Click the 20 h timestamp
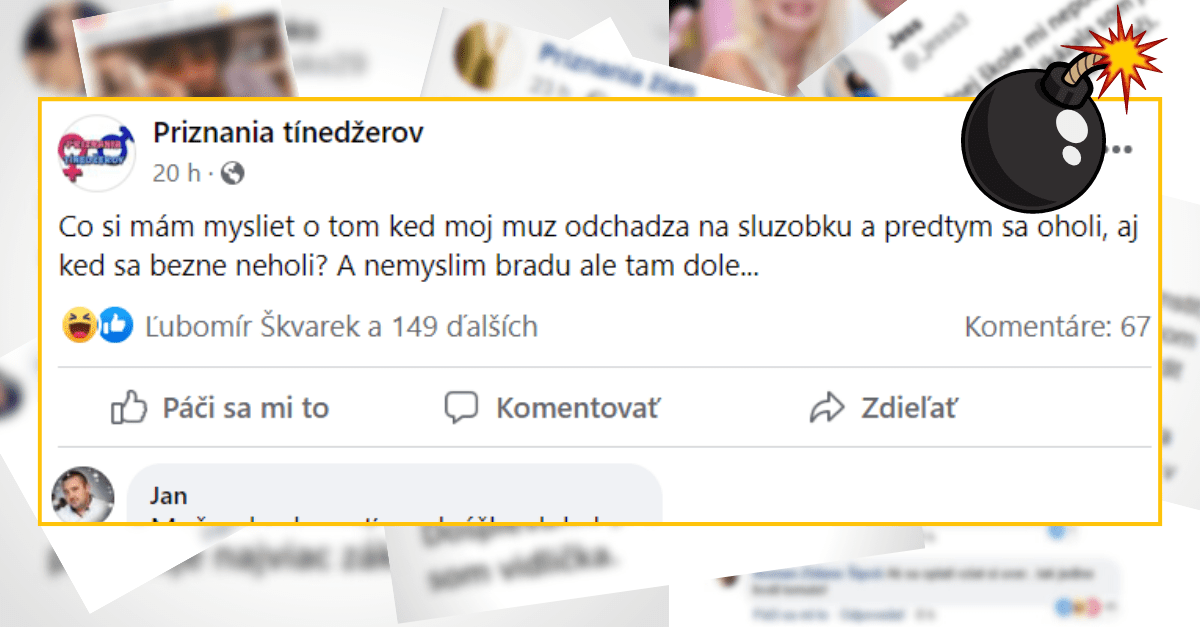Image resolution: width=1200 pixels, height=627 pixels. tap(176, 173)
